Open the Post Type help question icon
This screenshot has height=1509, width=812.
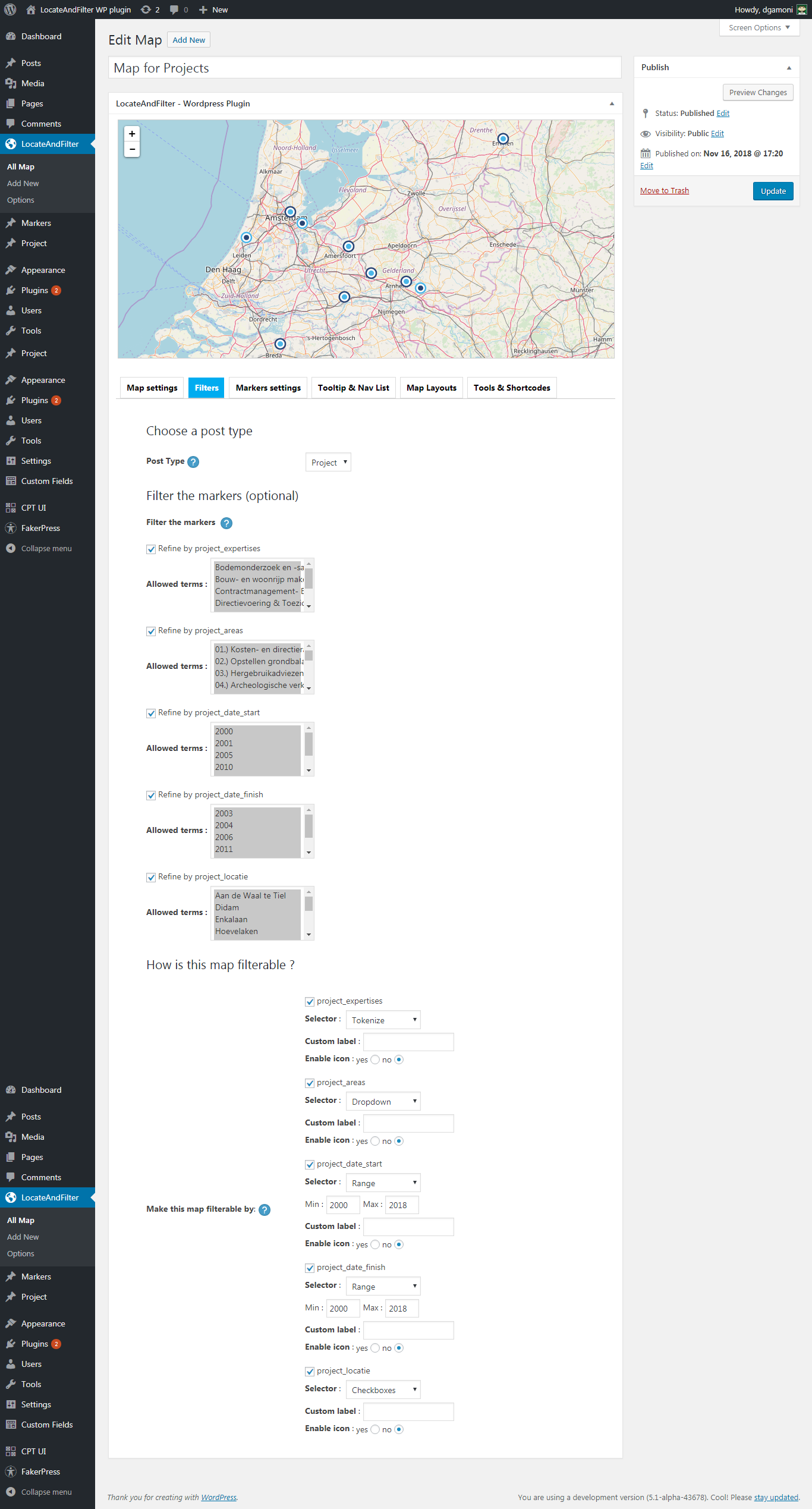(193, 462)
